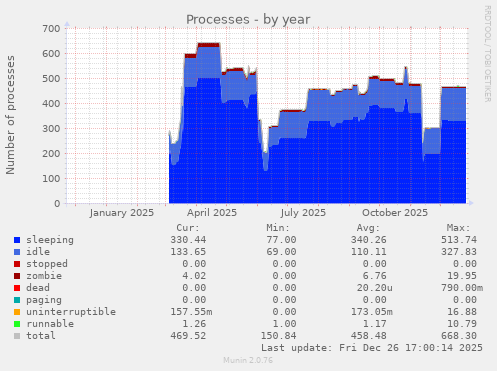Image resolution: width=497 pixels, height=371 pixels.
Task: Click the 'October 2025' x-axis label
Action: [395, 213]
